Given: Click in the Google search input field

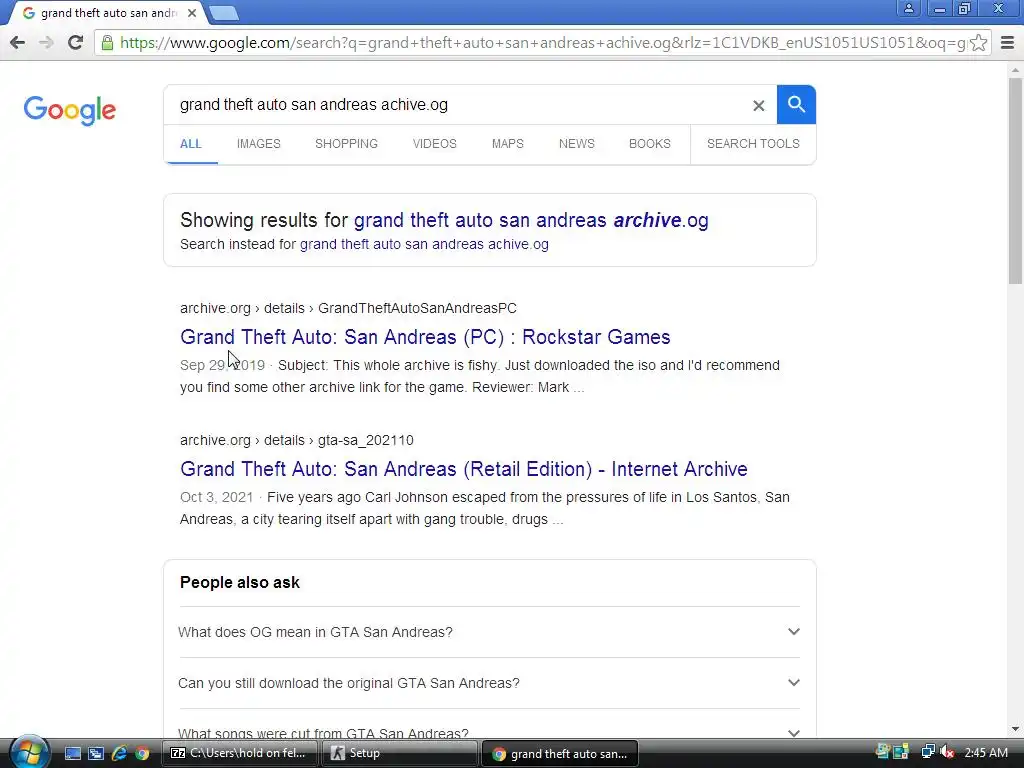Looking at the screenshot, I should click(457, 105).
